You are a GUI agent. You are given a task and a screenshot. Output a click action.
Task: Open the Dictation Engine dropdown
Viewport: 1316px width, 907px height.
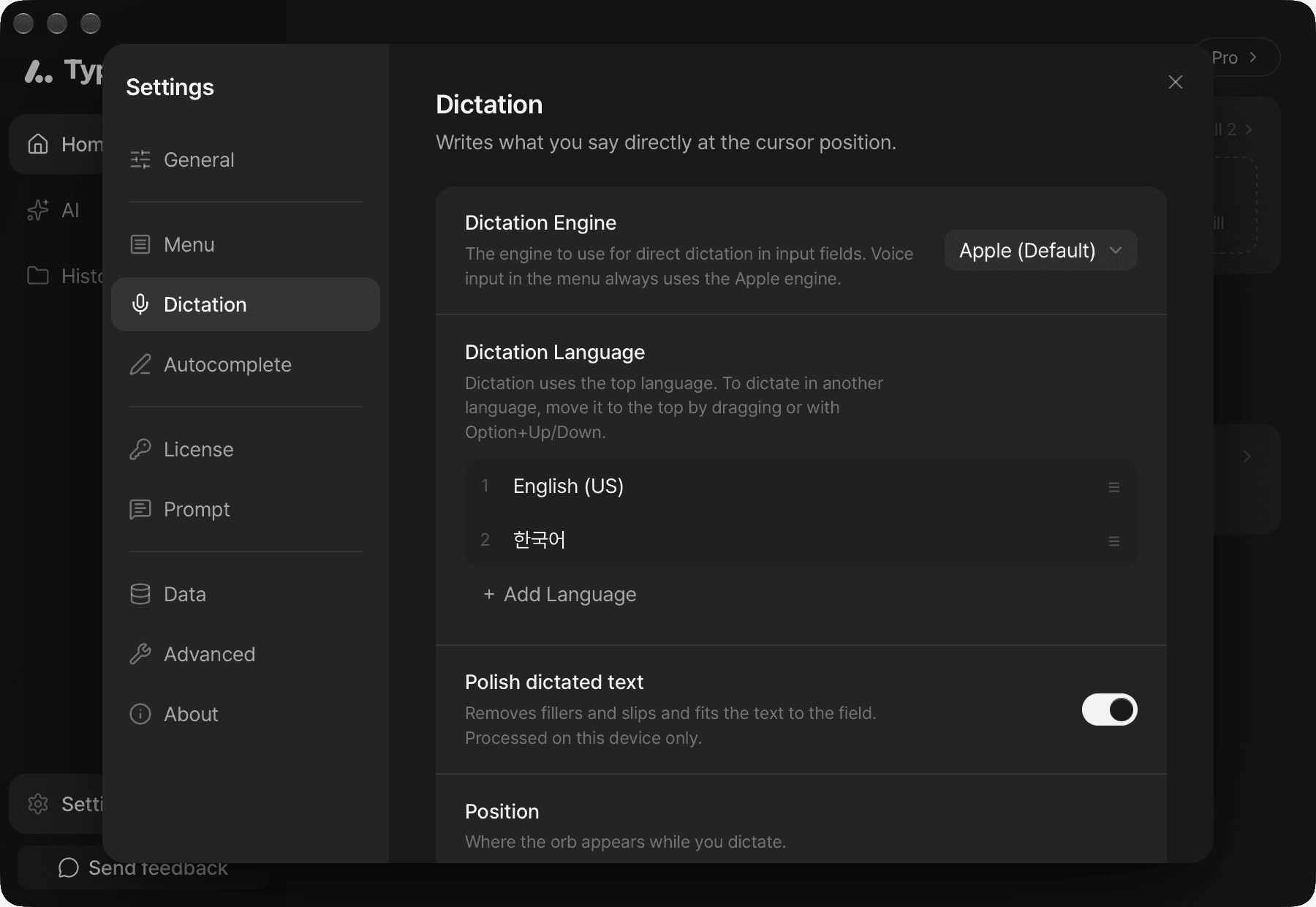(x=1041, y=250)
